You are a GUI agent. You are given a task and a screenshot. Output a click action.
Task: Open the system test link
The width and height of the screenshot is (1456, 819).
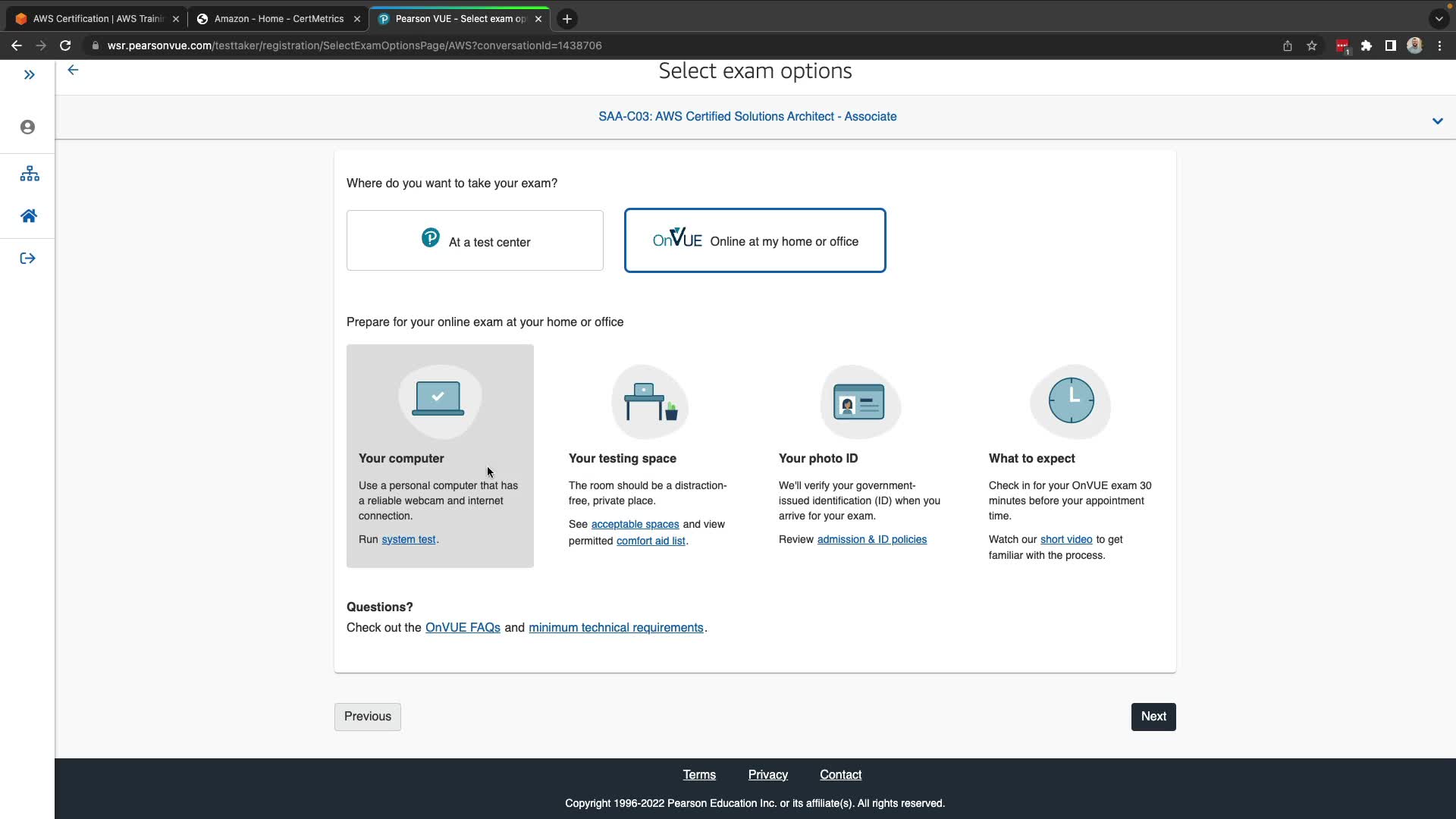pyautogui.click(x=408, y=540)
